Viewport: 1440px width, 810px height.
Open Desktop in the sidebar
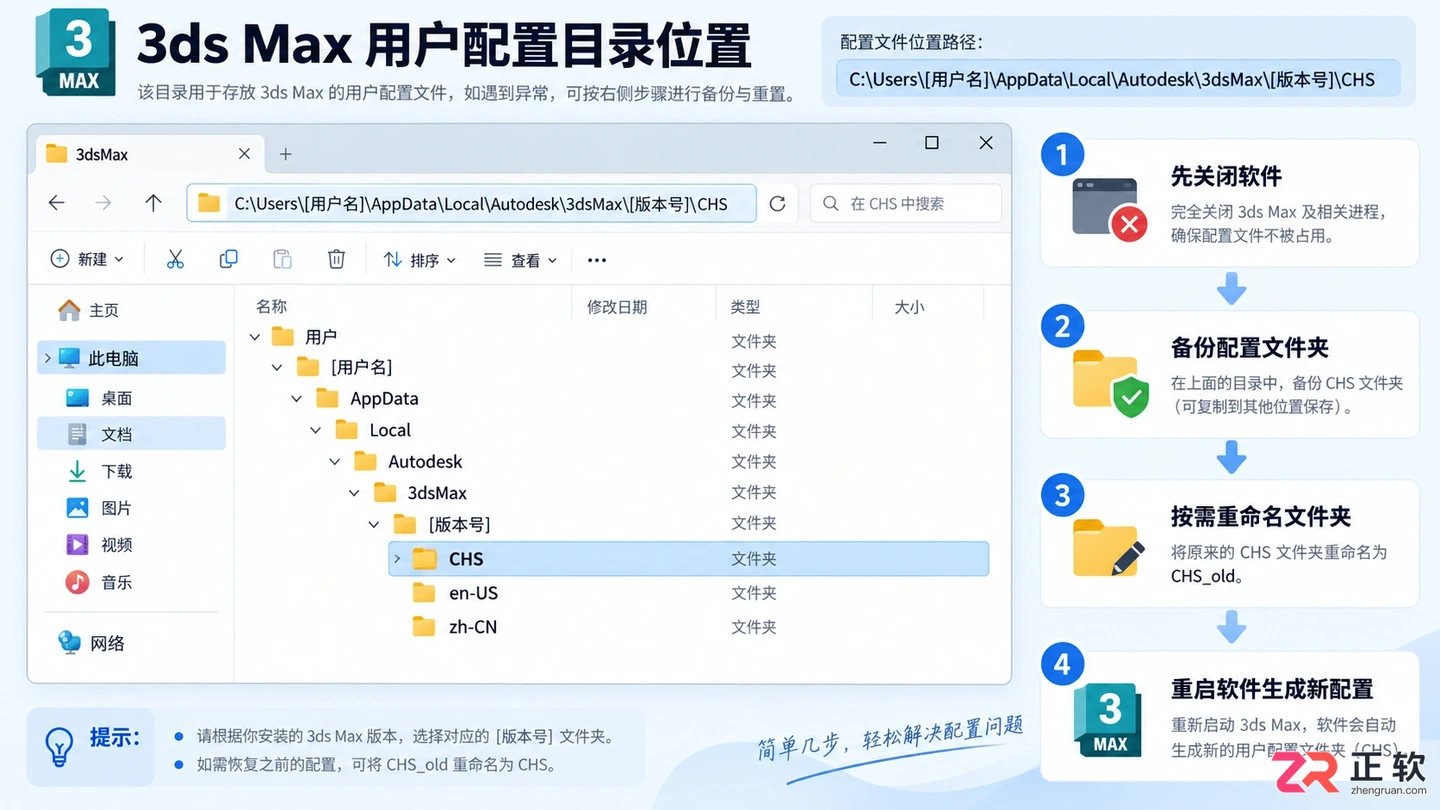[x=99, y=398]
